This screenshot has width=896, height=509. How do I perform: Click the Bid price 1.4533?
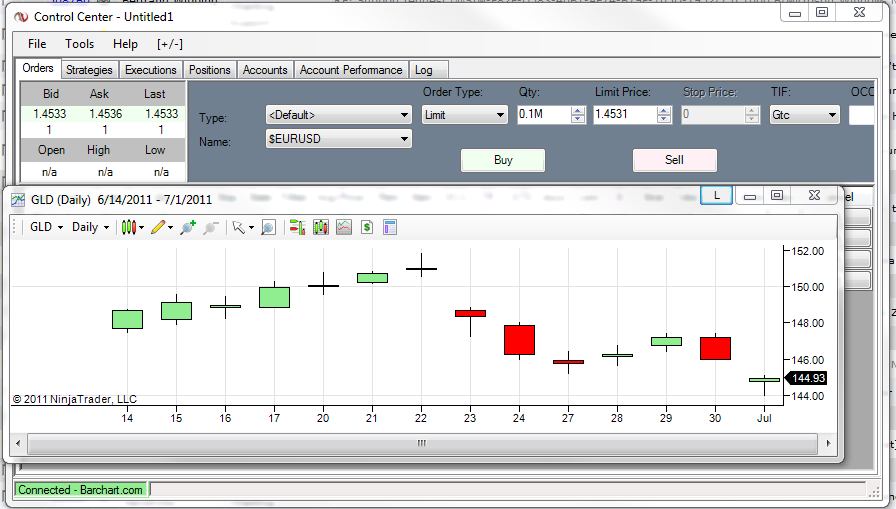click(x=50, y=114)
